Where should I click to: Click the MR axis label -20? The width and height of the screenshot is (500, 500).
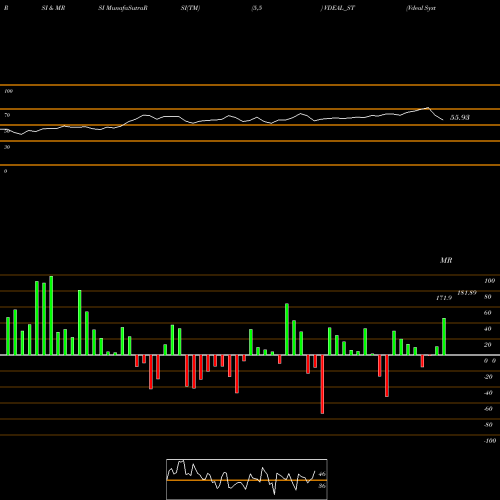coord(488,377)
